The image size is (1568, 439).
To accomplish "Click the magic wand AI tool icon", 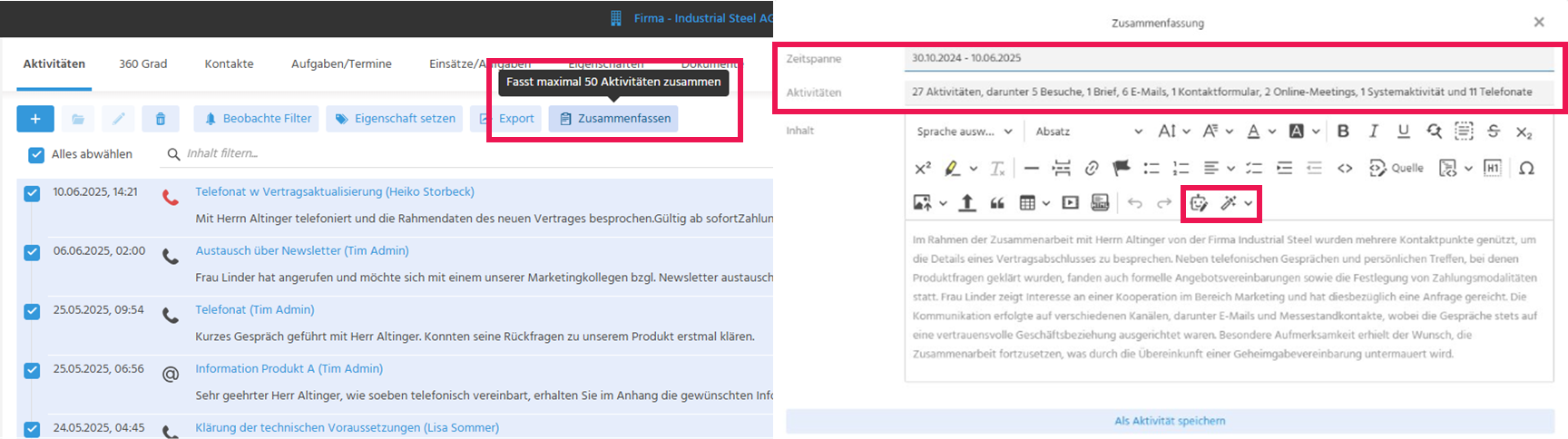I will 1229,203.
